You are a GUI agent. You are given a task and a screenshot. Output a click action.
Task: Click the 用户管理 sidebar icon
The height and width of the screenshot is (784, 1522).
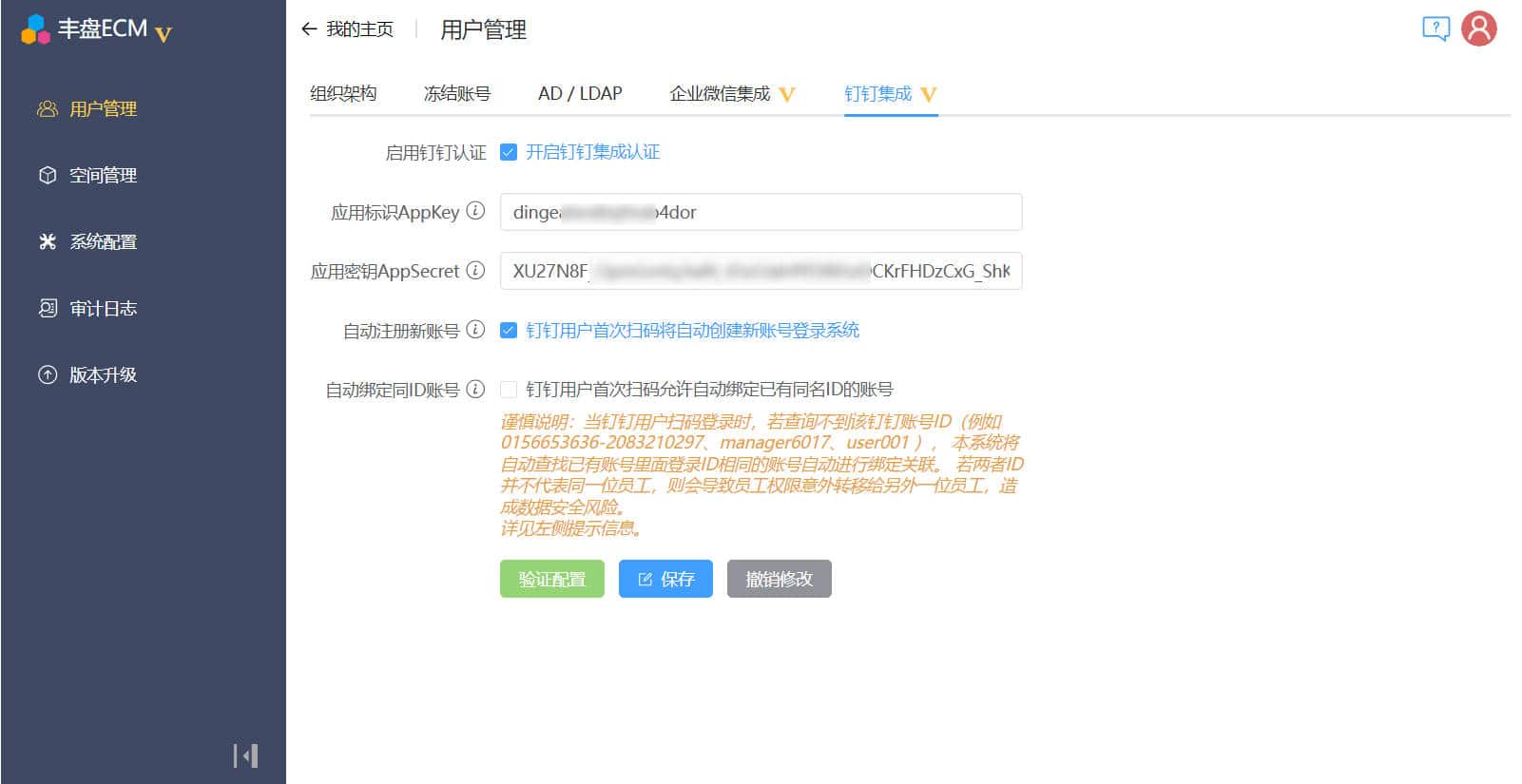click(48, 108)
